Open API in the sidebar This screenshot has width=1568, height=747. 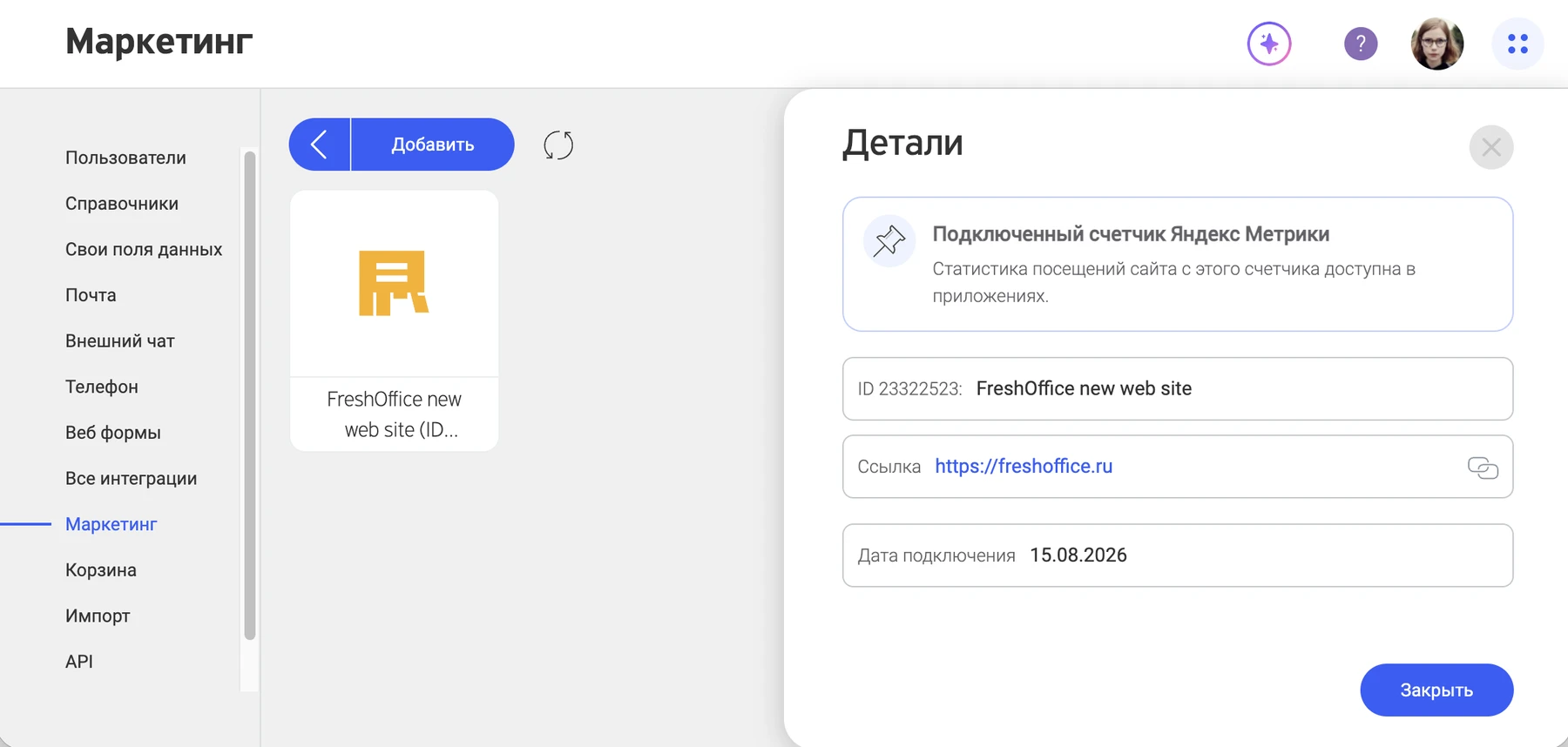click(x=79, y=662)
